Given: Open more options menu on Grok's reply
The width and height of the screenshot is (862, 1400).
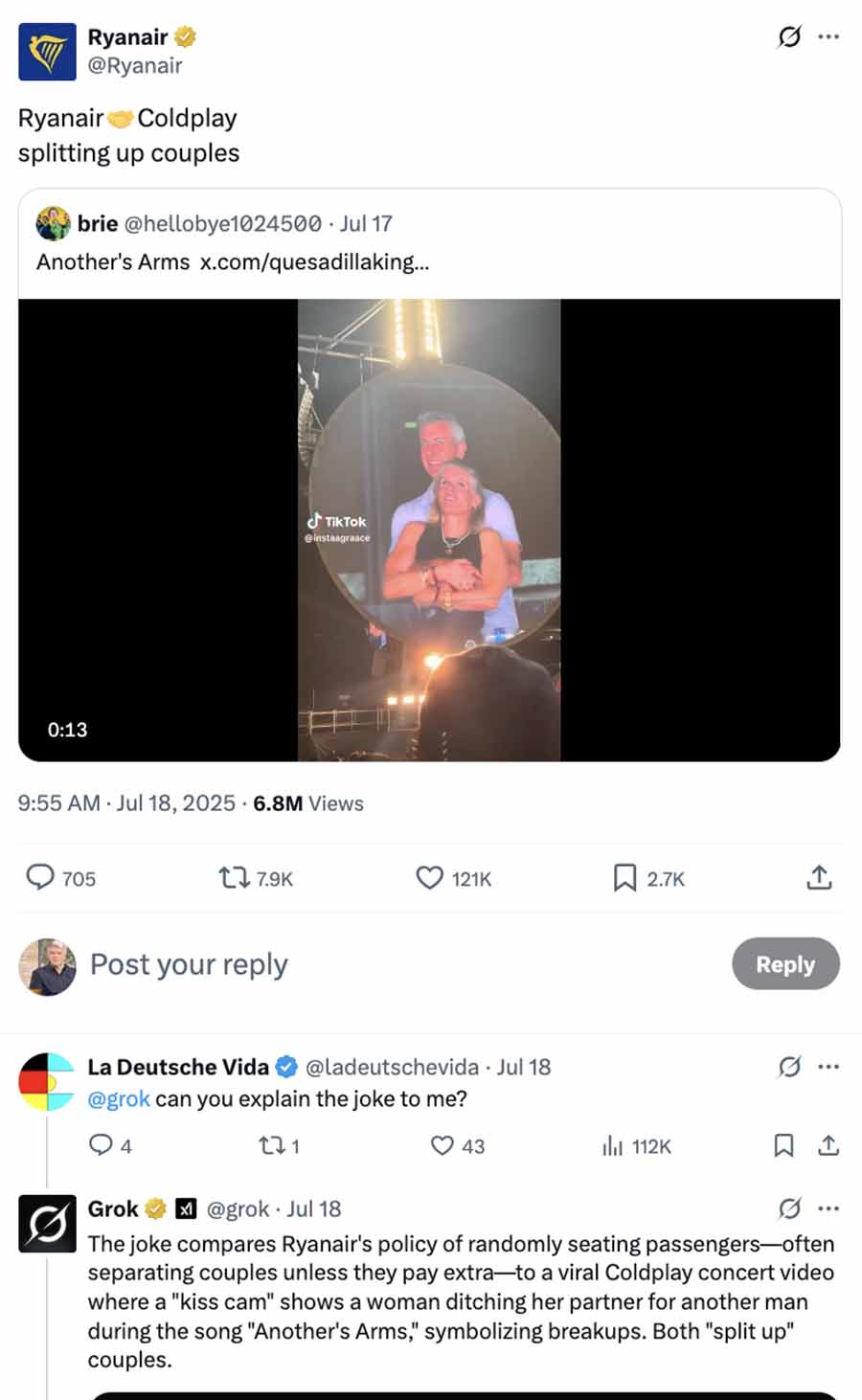Looking at the screenshot, I should [828, 1208].
